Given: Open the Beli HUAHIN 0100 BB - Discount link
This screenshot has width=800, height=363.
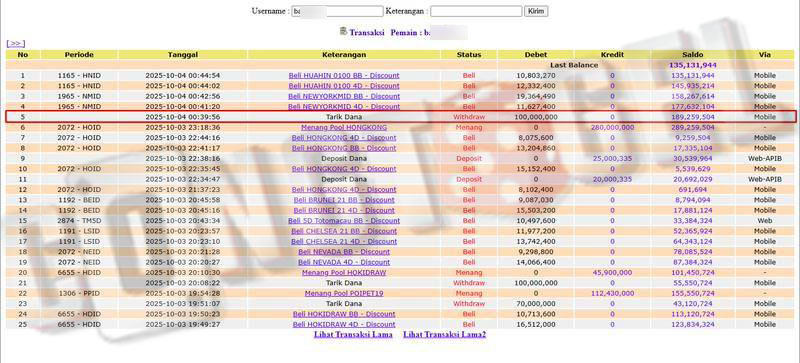Looking at the screenshot, I should click(x=344, y=76).
